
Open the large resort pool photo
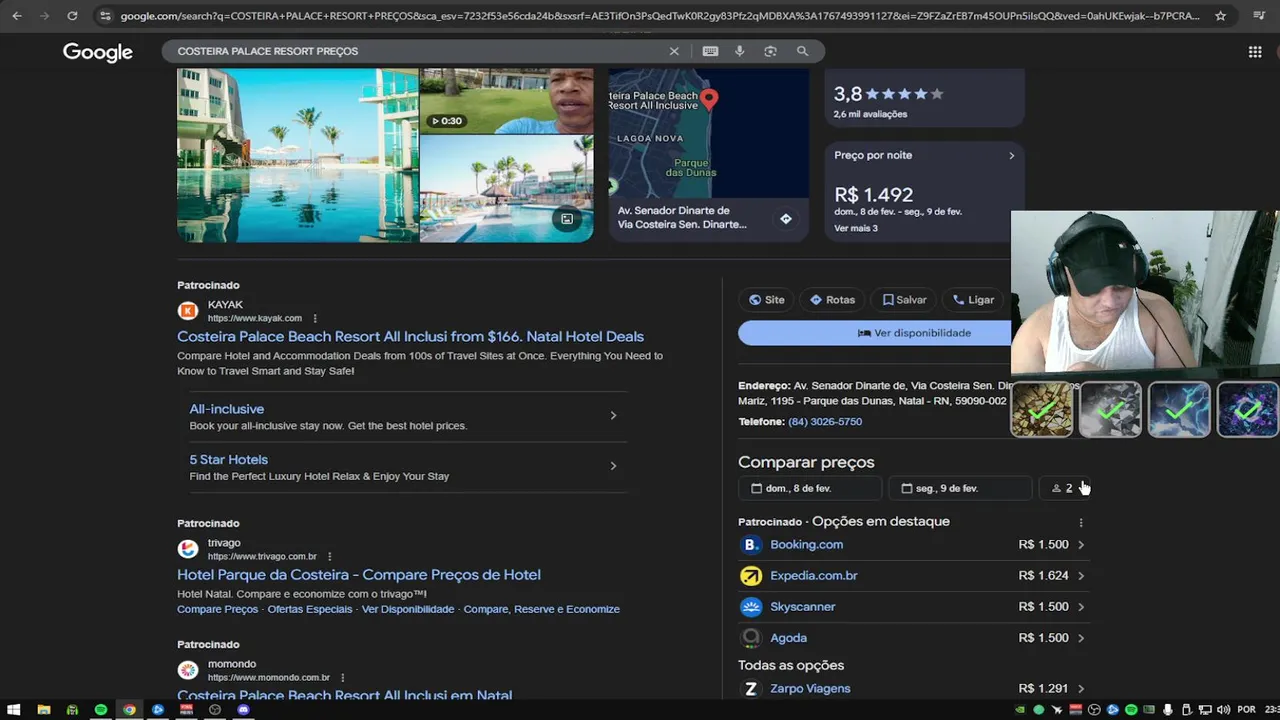pos(298,155)
